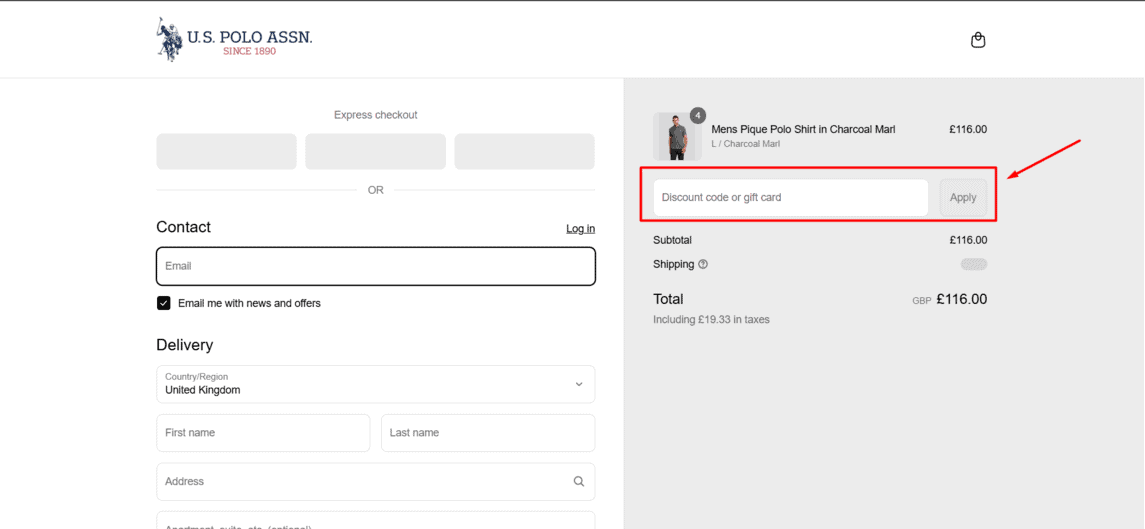Image resolution: width=1145 pixels, height=529 pixels.
Task: Focus the Discount code or gift card field
Action: [x=791, y=197]
